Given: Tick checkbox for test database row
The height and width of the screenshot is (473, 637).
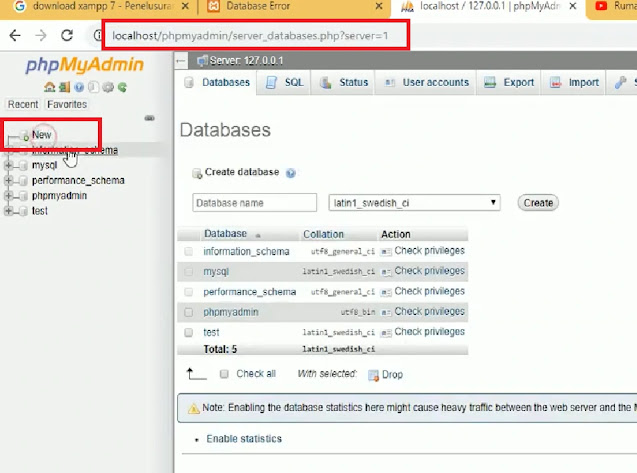Looking at the screenshot, I should tap(188, 332).
